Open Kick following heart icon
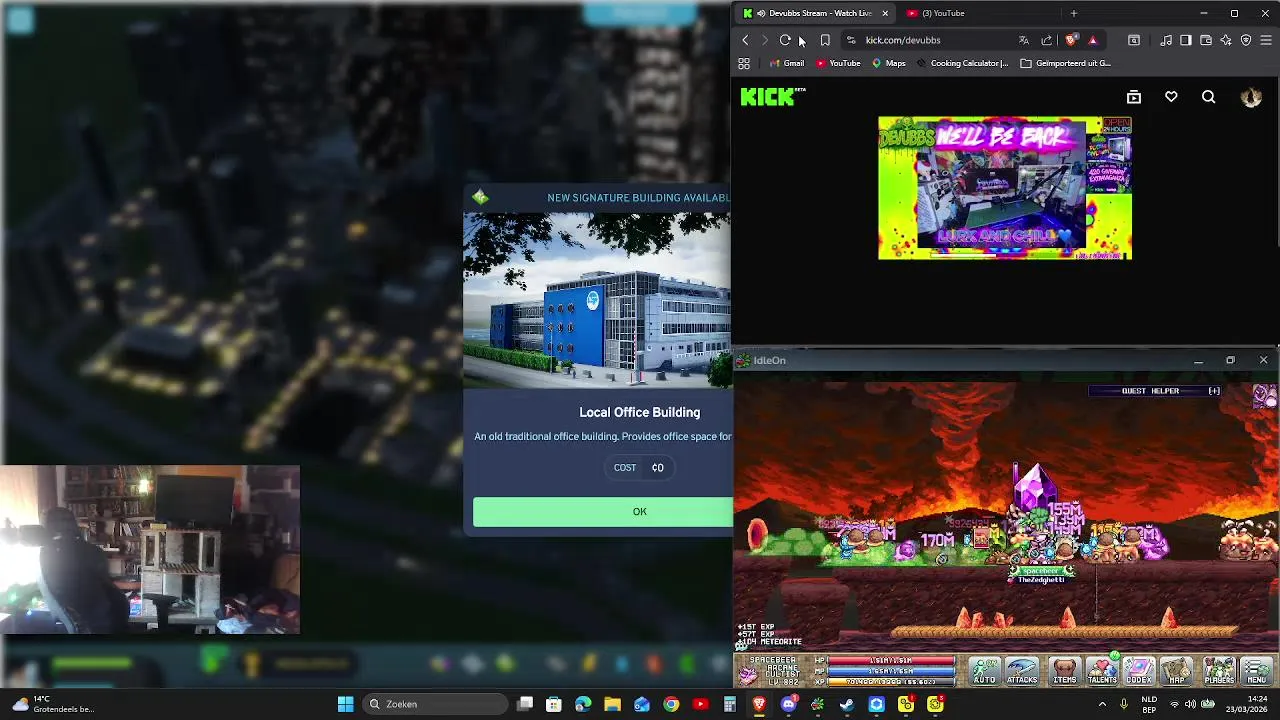The width and height of the screenshot is (1280, 720). (x=1171, y=97)
